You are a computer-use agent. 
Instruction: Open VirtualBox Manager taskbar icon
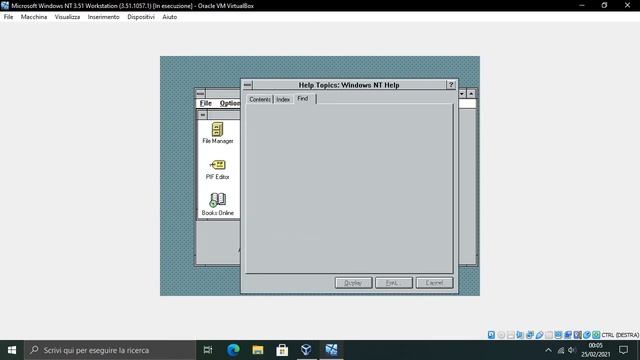[307, 350]
